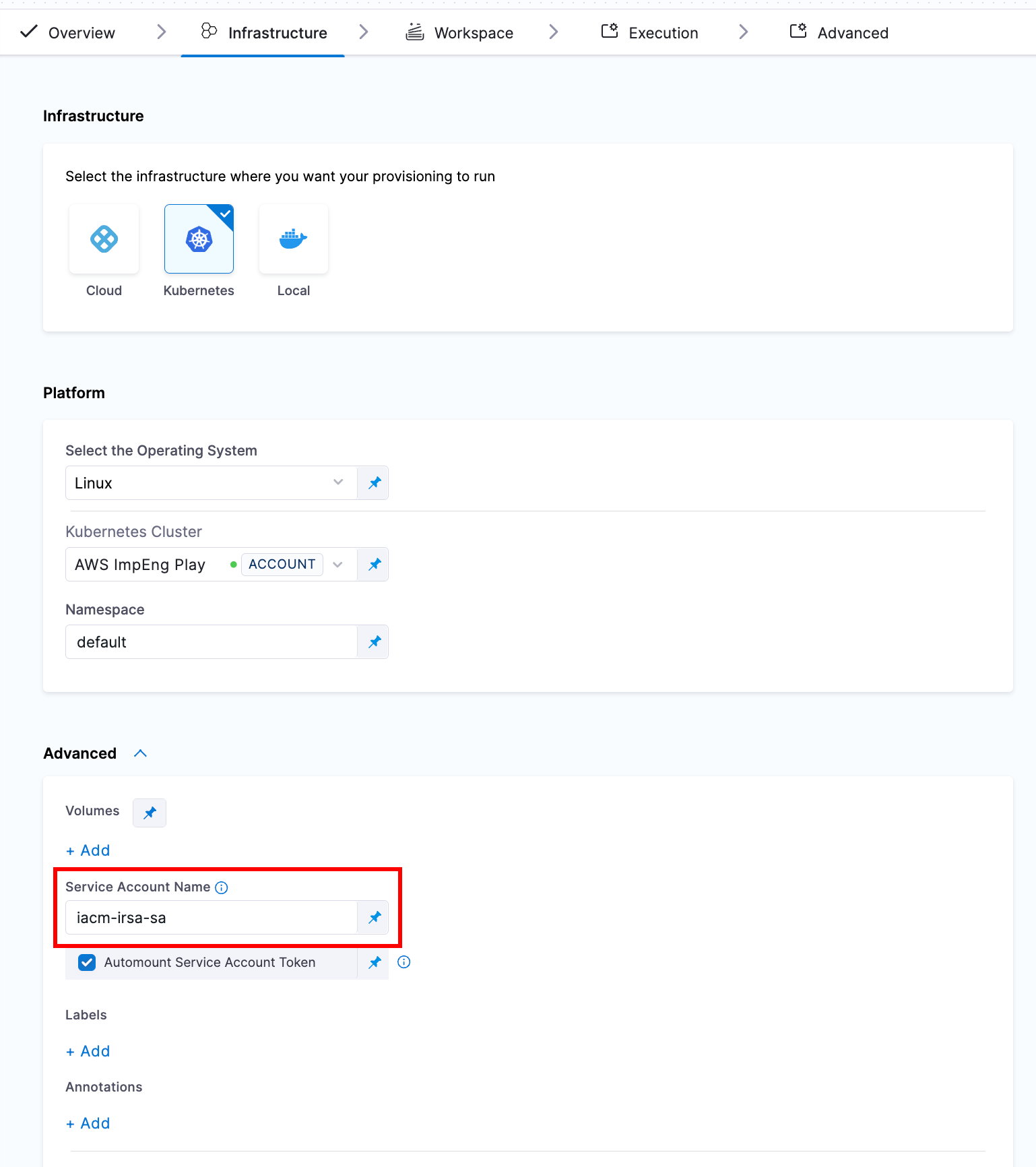Screen dimensions: 1036x1167
Task: Click pin icon beside Namespace field
Action: click(374, 642)
